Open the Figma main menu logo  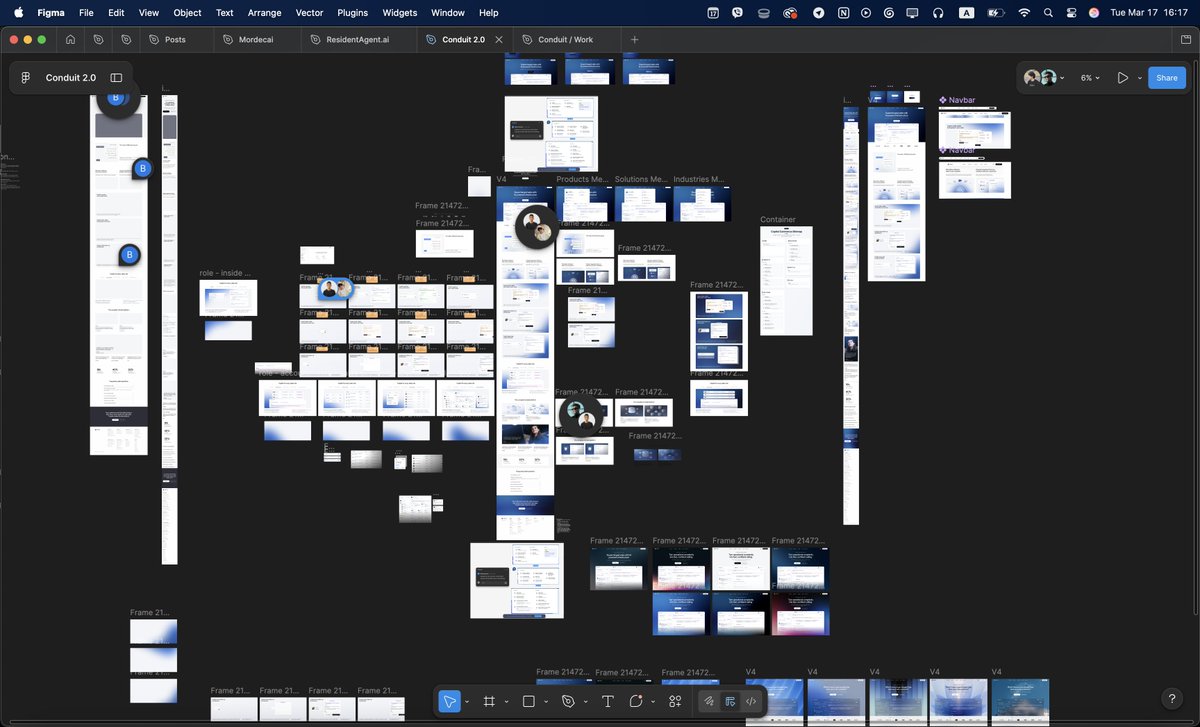pos(26,78)
